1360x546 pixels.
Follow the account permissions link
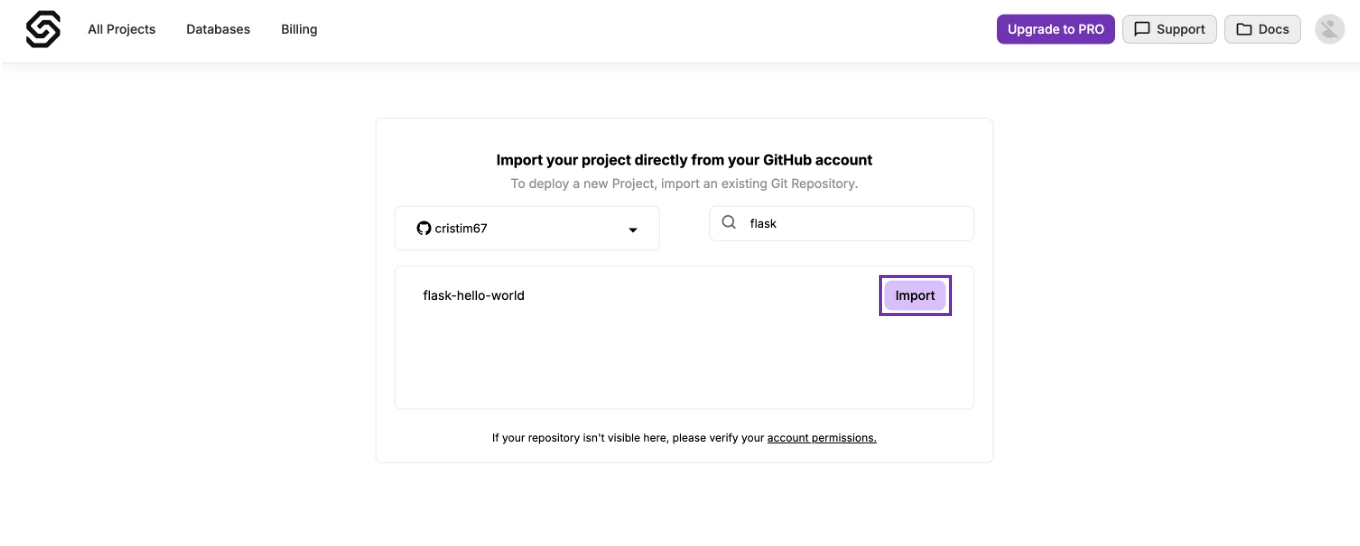(x=822, y=438)
